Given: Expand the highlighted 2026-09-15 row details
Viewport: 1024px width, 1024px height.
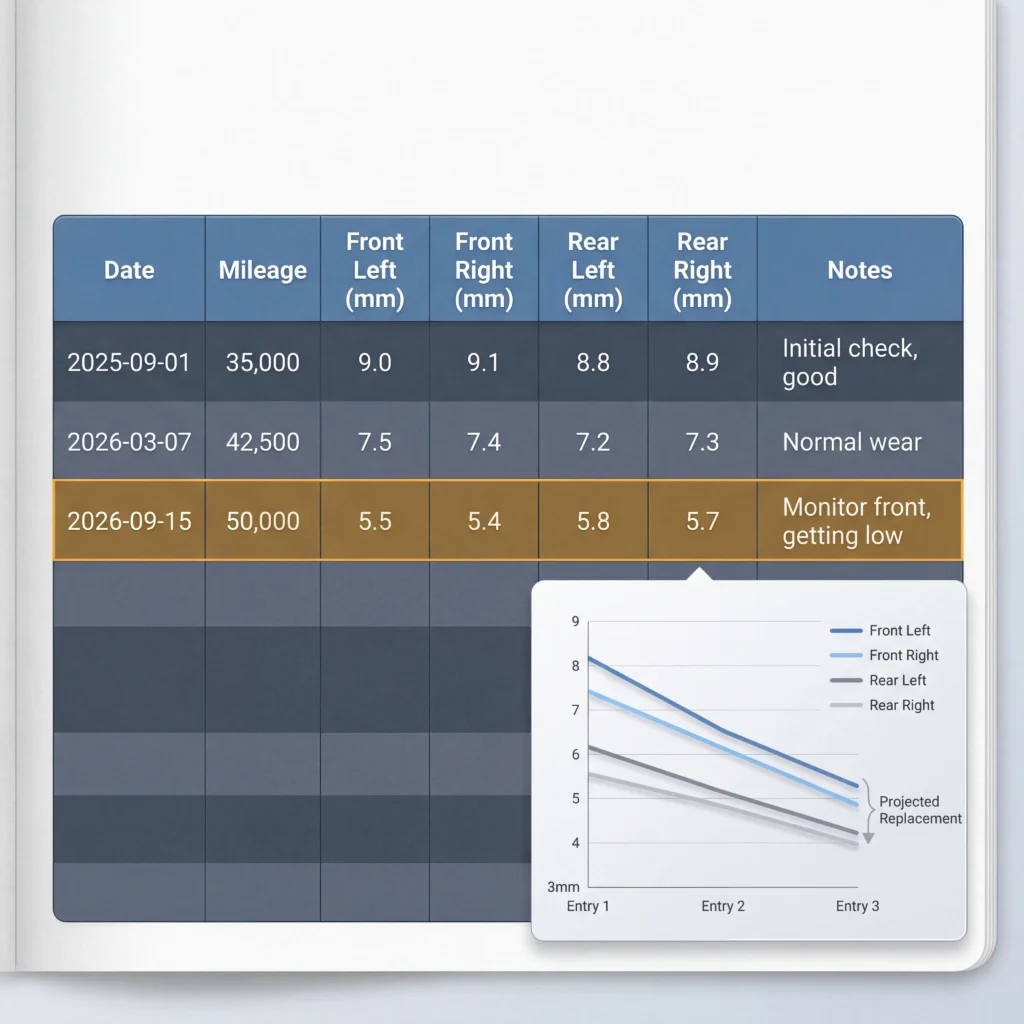Looking at the screenshot, I should pyautogui.click(x=128, y=520).
